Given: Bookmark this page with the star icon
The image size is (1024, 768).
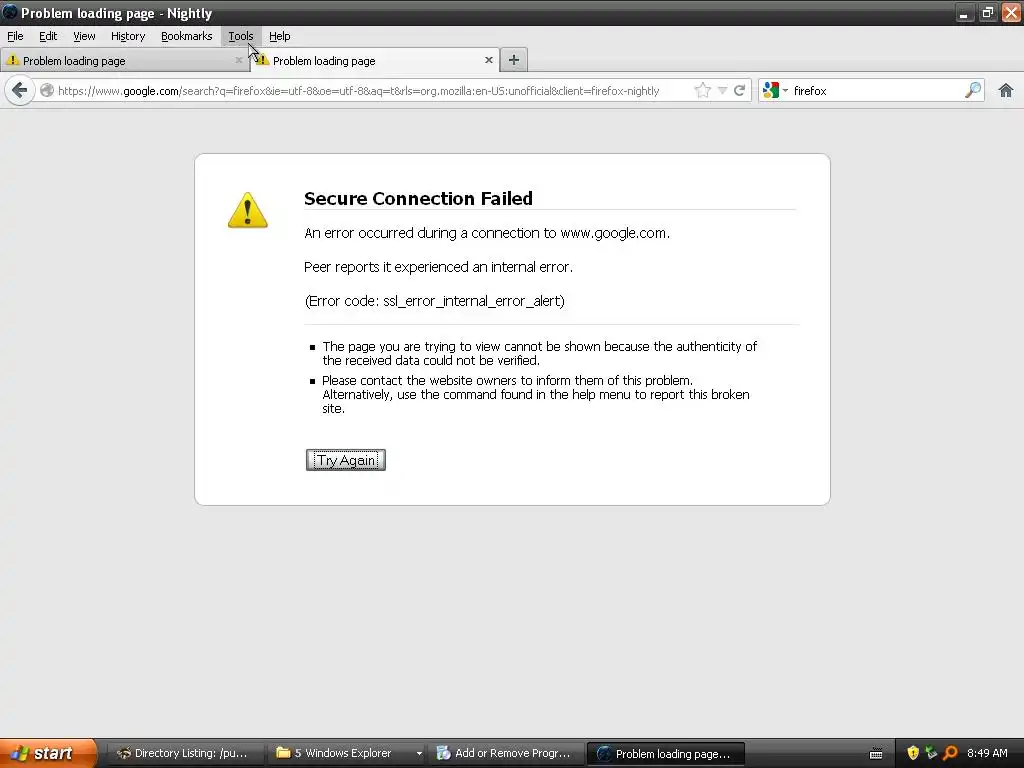Looking at the screenshot, I should point(703,90).
